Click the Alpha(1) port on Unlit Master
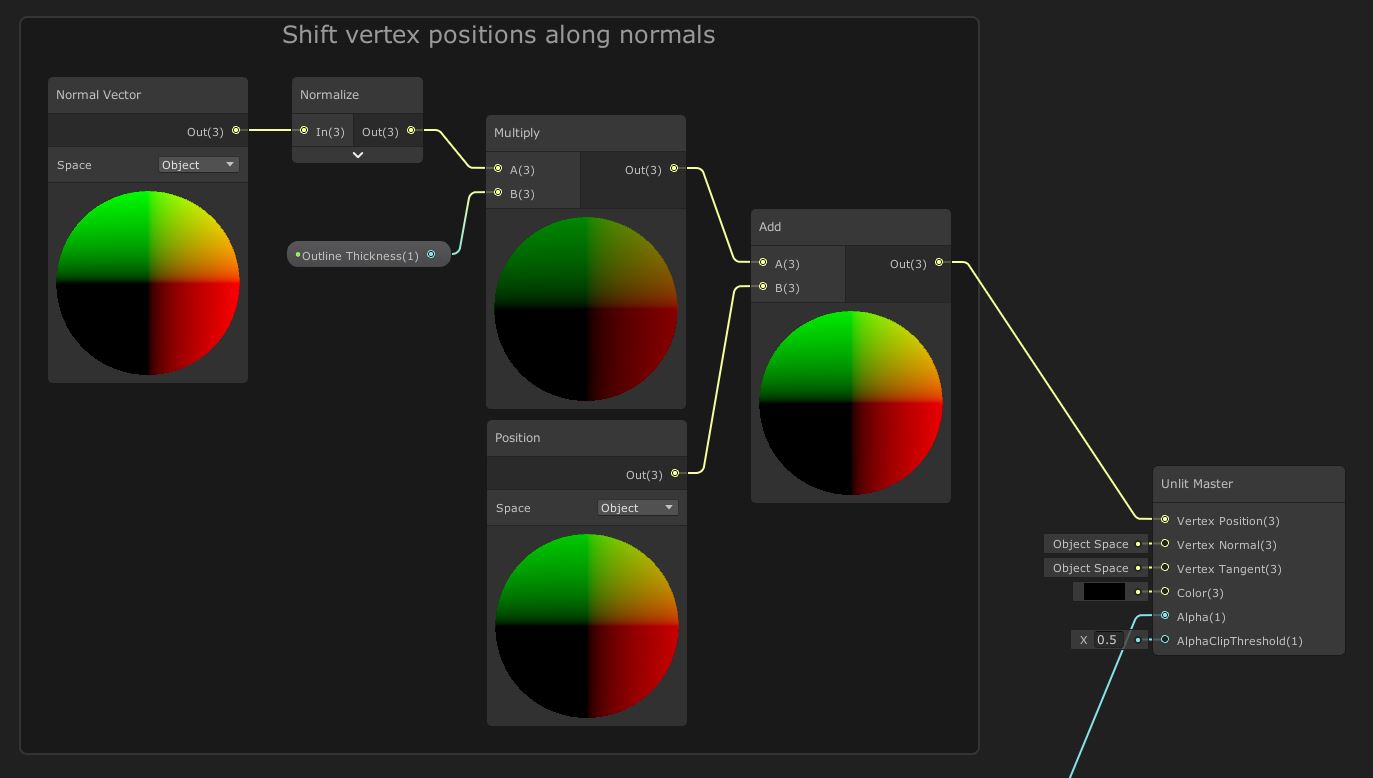 (x=1165, y=617)
